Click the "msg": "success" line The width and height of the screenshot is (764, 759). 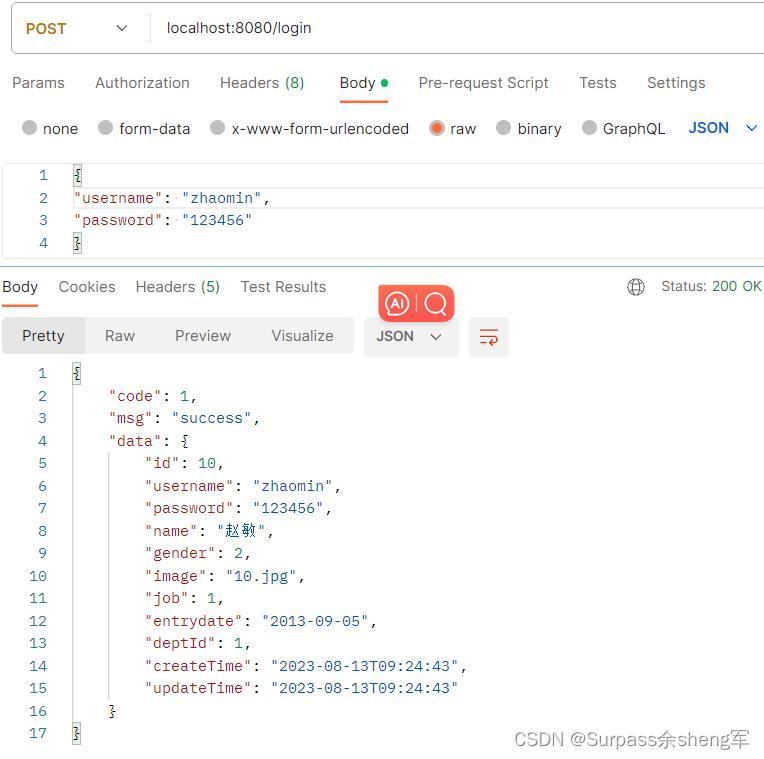click(x=184, y=418)
